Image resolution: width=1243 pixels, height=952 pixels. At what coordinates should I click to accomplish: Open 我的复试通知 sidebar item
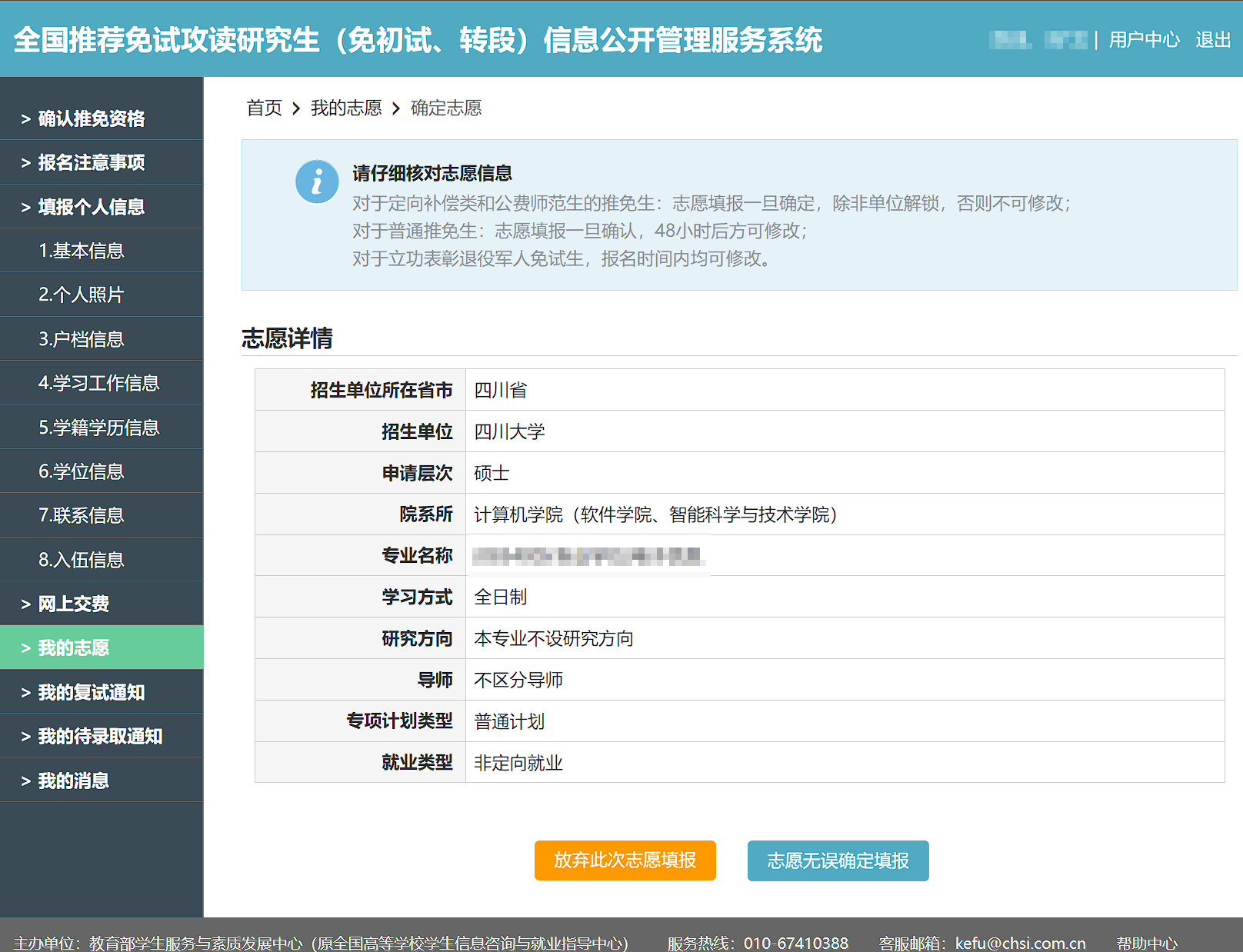102,692
